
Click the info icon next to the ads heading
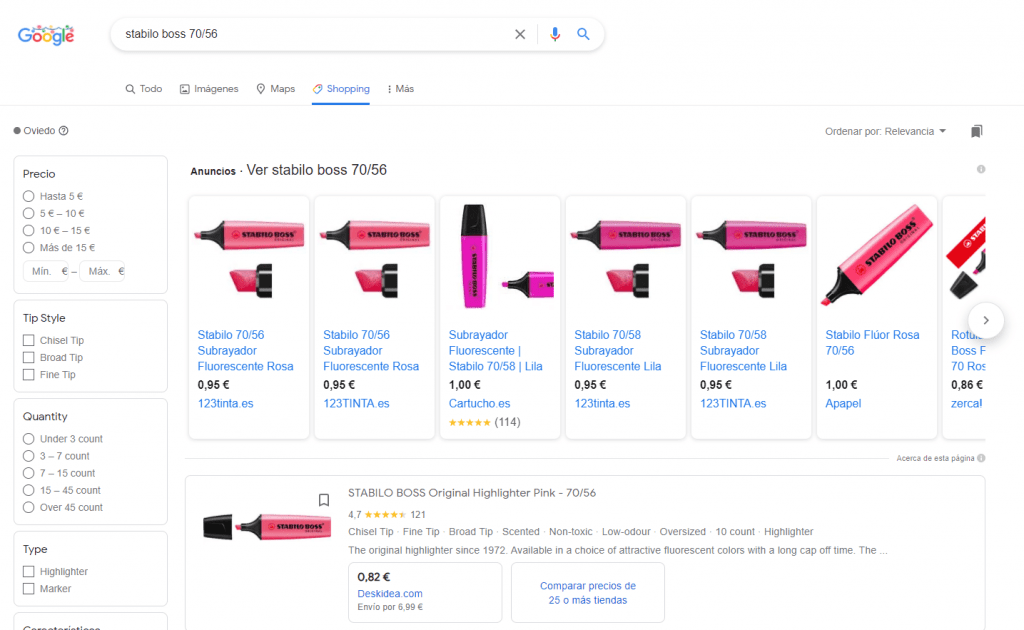click(981, 169)
